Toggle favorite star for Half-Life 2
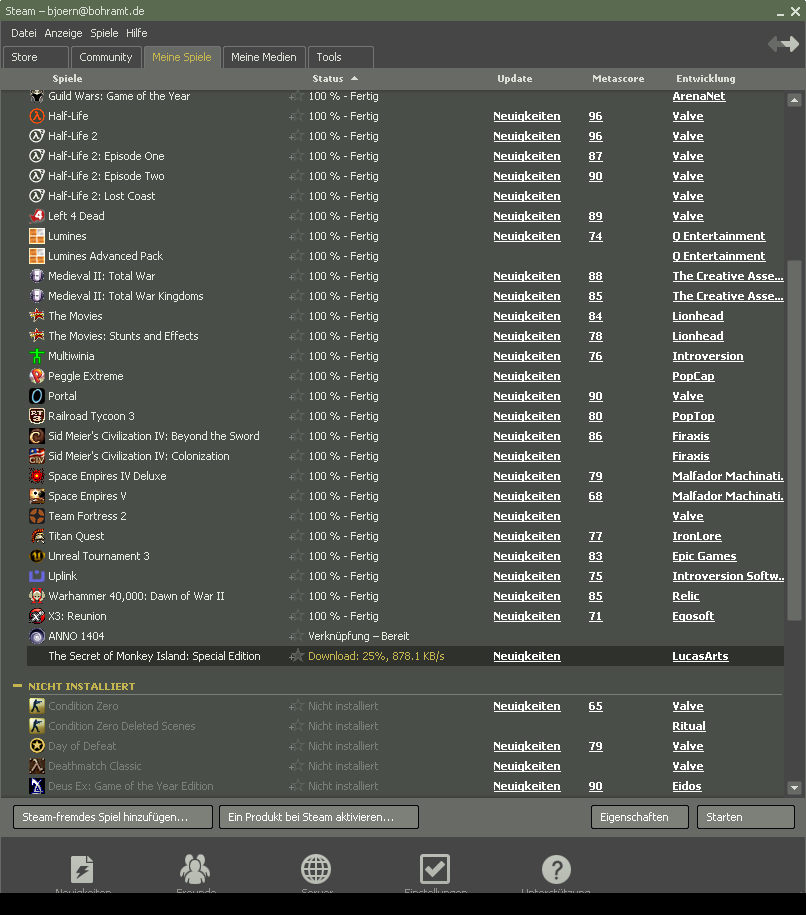806x915 pixels. (297, 136)
